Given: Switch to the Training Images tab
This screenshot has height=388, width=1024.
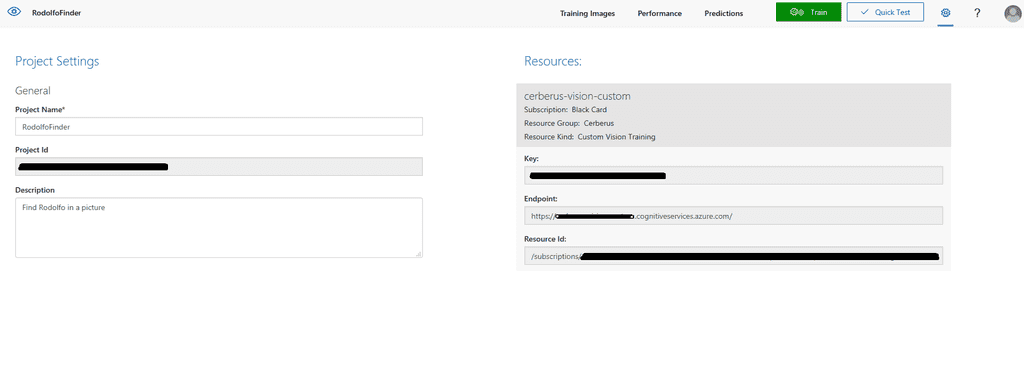Looking at the screenshot, I should (x=587, y=13).
